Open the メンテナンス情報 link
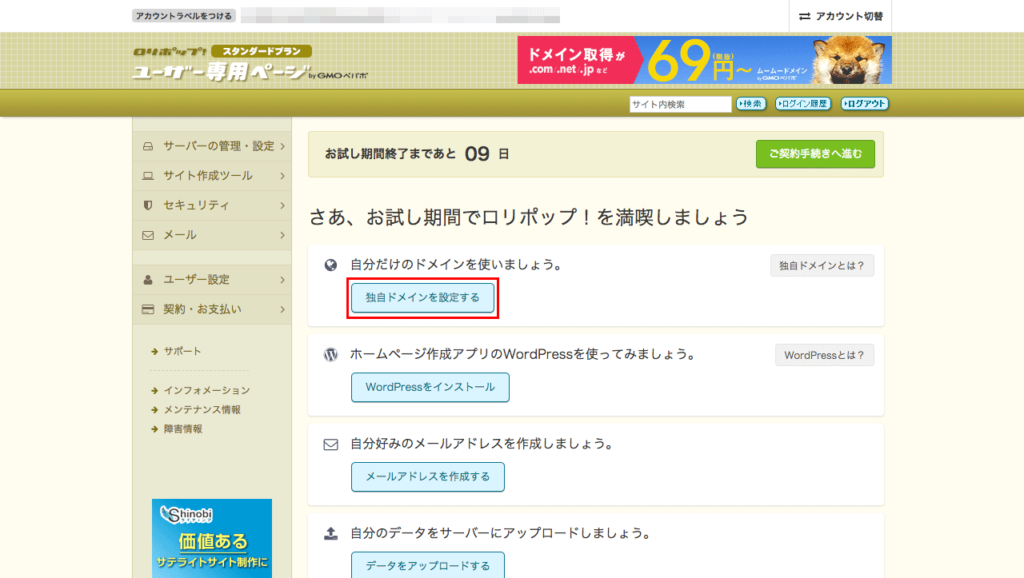Image resolution: width=1024 pixels, height=578 pixels. coord(202,409)
